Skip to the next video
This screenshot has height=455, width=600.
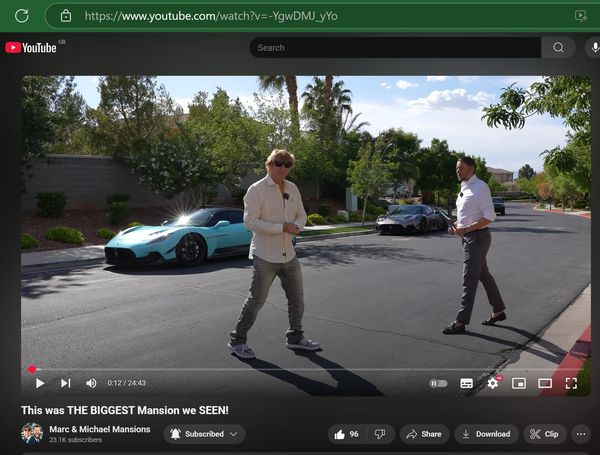coord(65,383)
